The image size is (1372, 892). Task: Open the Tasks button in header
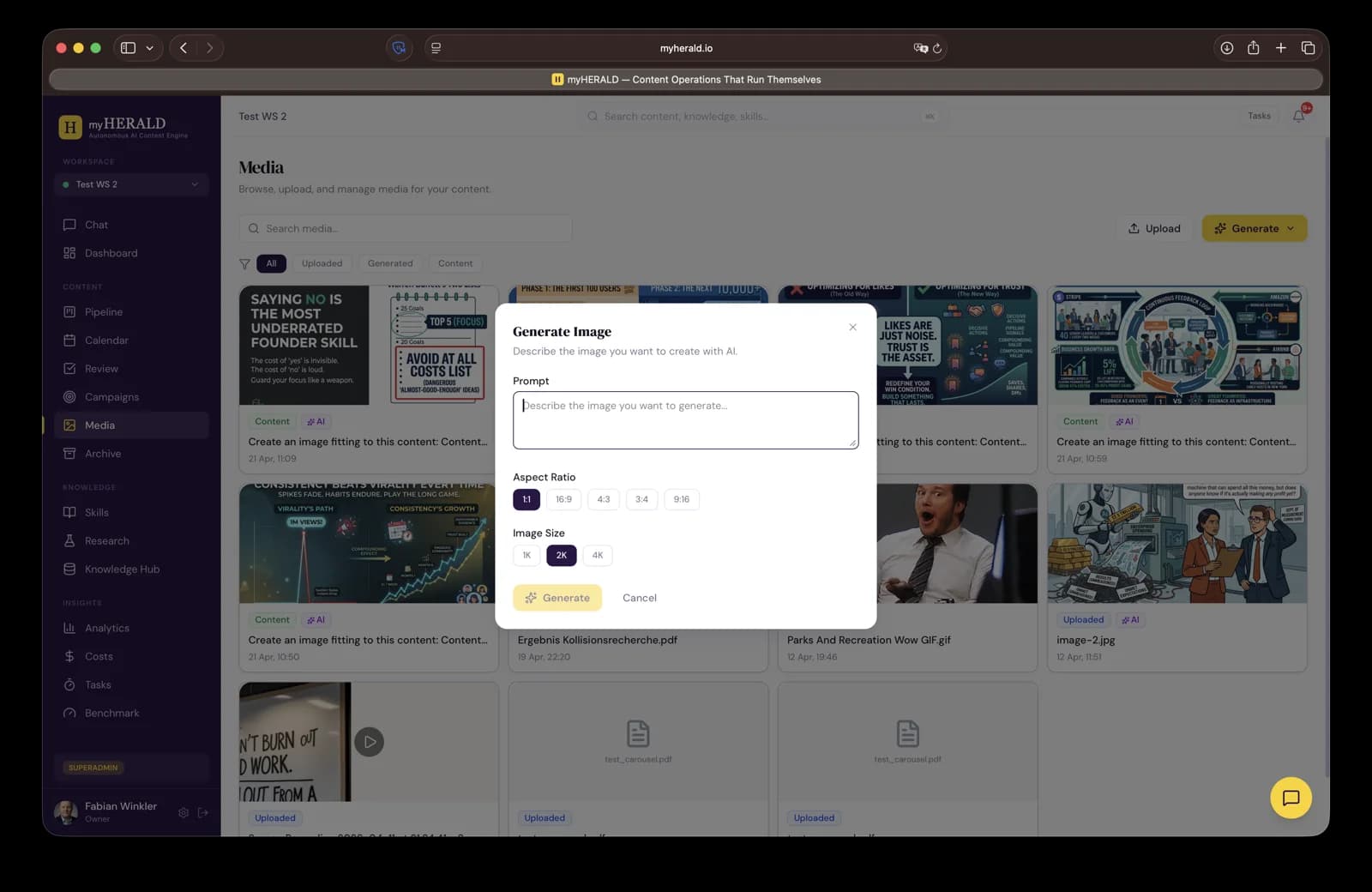[1259, 116]
